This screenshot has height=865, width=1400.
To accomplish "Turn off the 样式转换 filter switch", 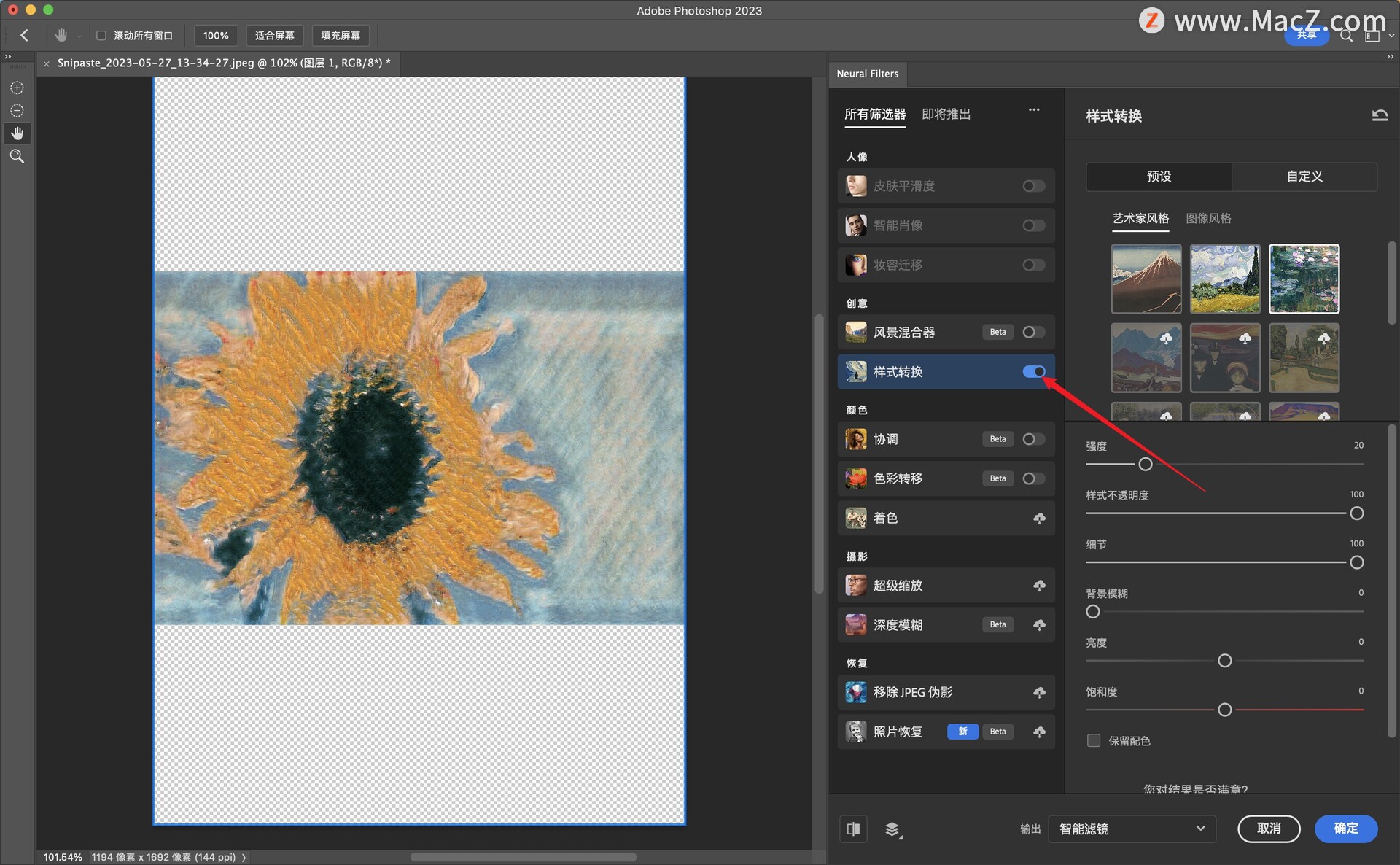I will click(1034, 371).
